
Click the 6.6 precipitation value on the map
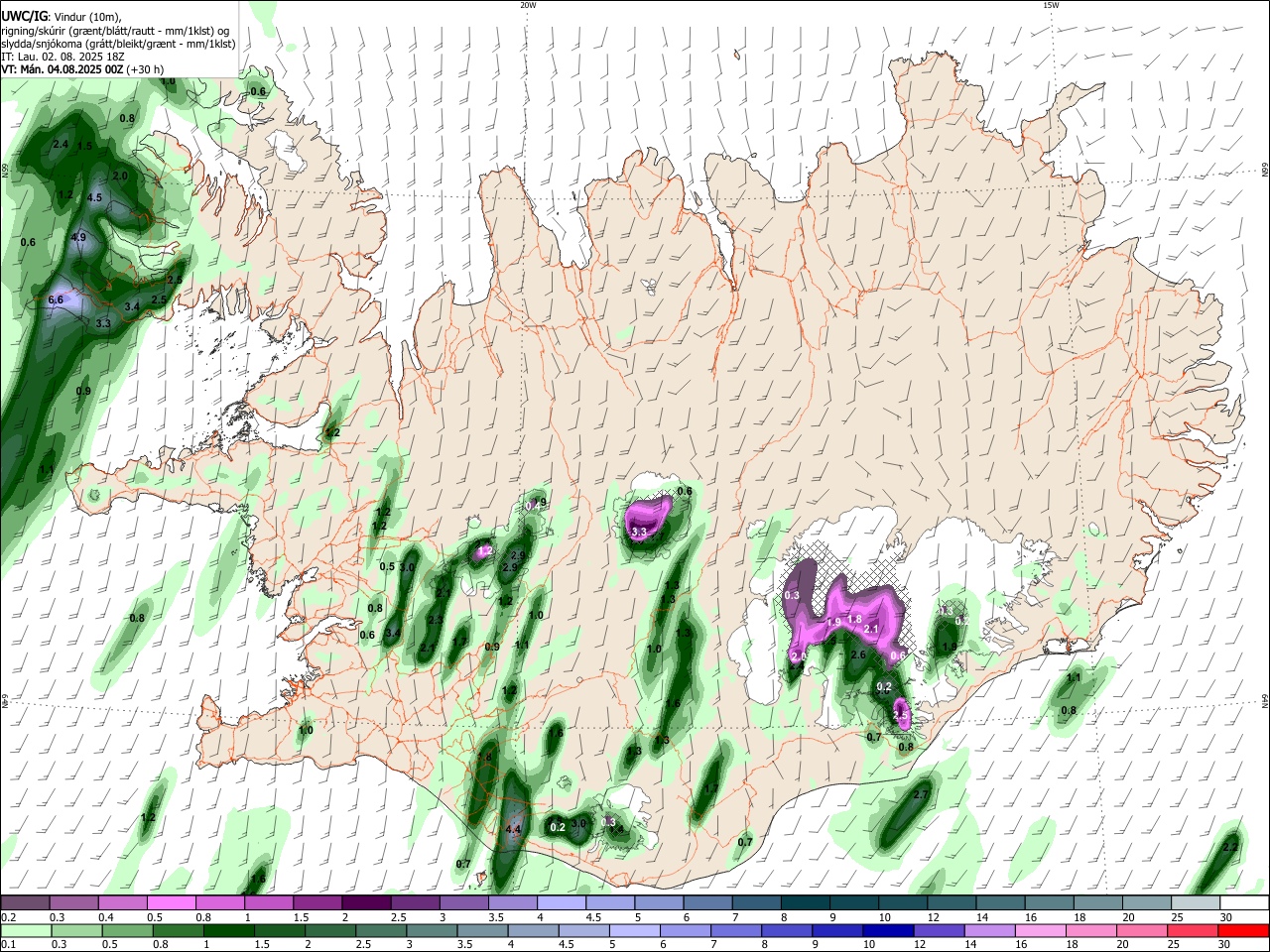point(56,299)
